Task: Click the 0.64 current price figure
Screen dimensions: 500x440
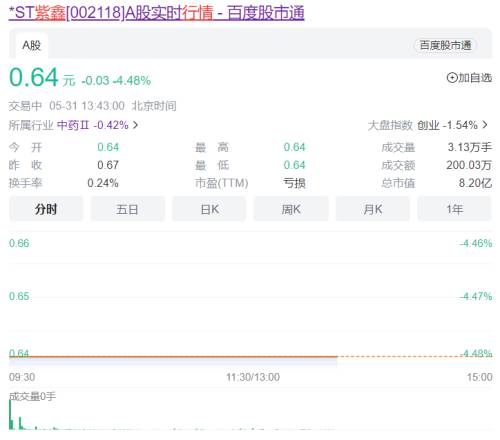Action: pyautogui.click(x=34, y=78)
